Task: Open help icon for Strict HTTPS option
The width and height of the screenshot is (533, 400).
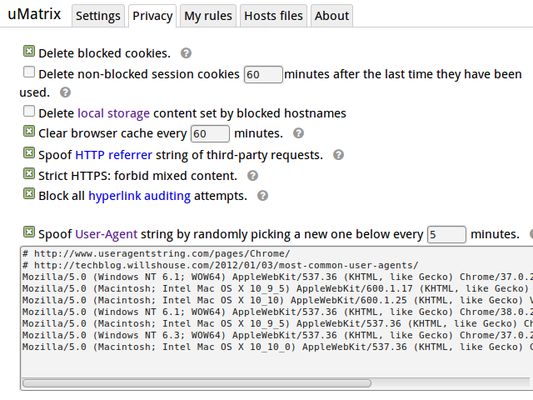Action: 253,175
